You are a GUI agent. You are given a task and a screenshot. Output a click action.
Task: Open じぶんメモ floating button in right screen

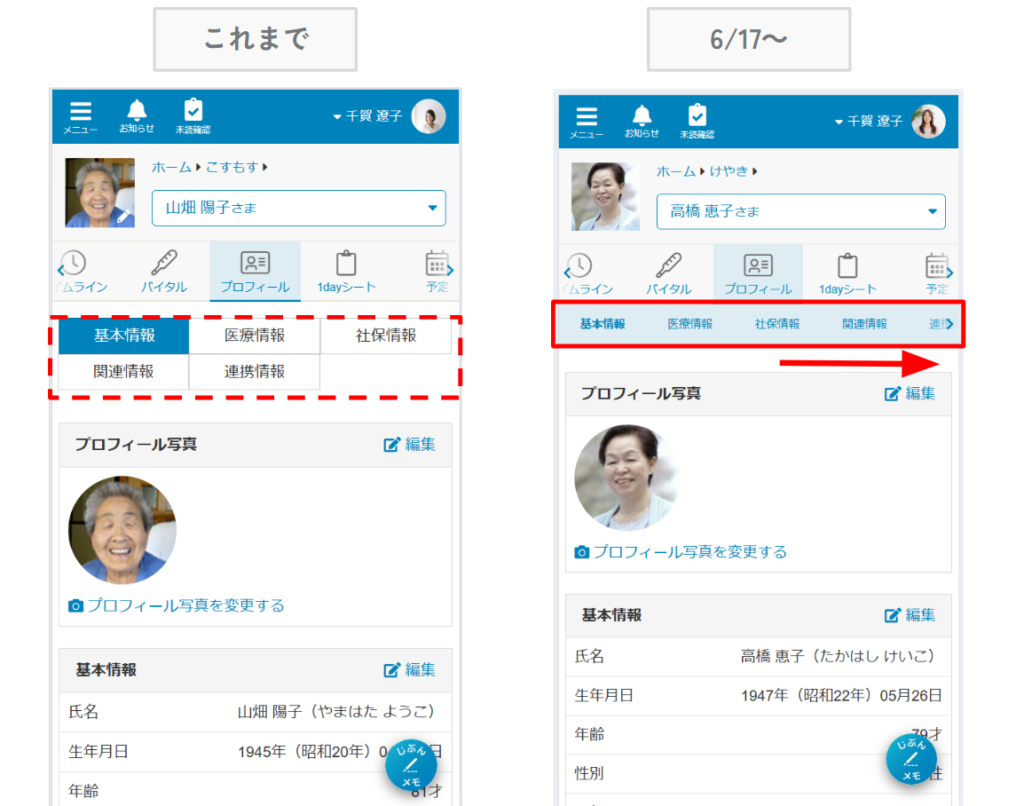pos(912,759)
